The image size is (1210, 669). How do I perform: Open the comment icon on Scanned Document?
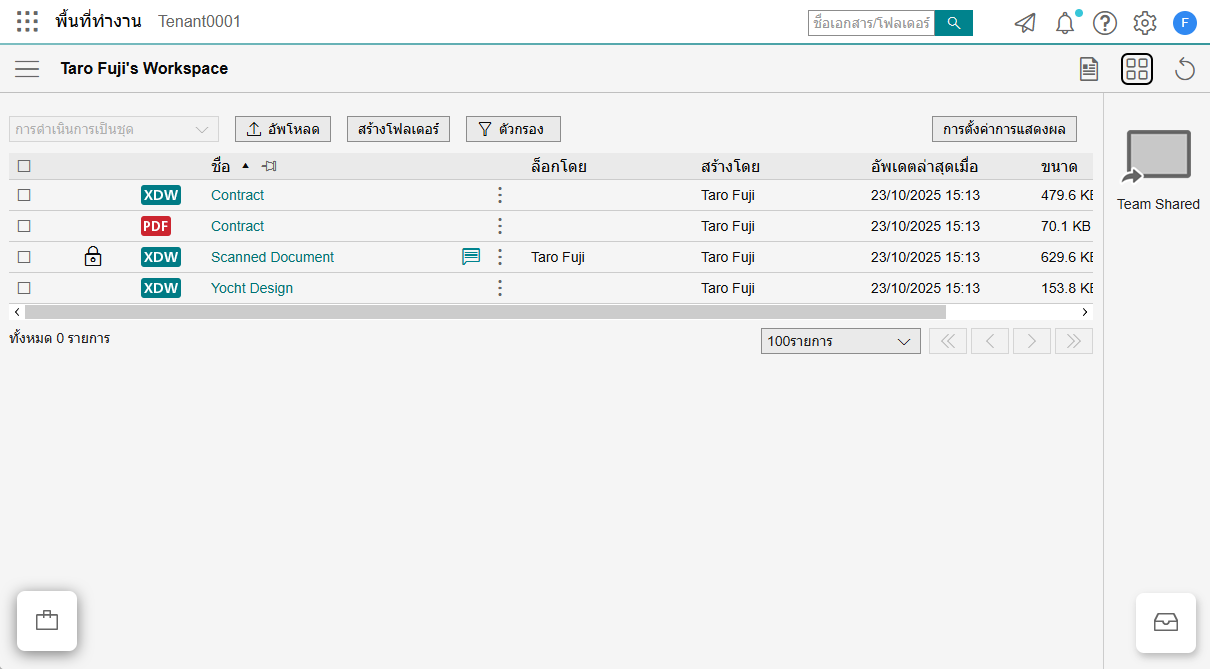point(471,257)
